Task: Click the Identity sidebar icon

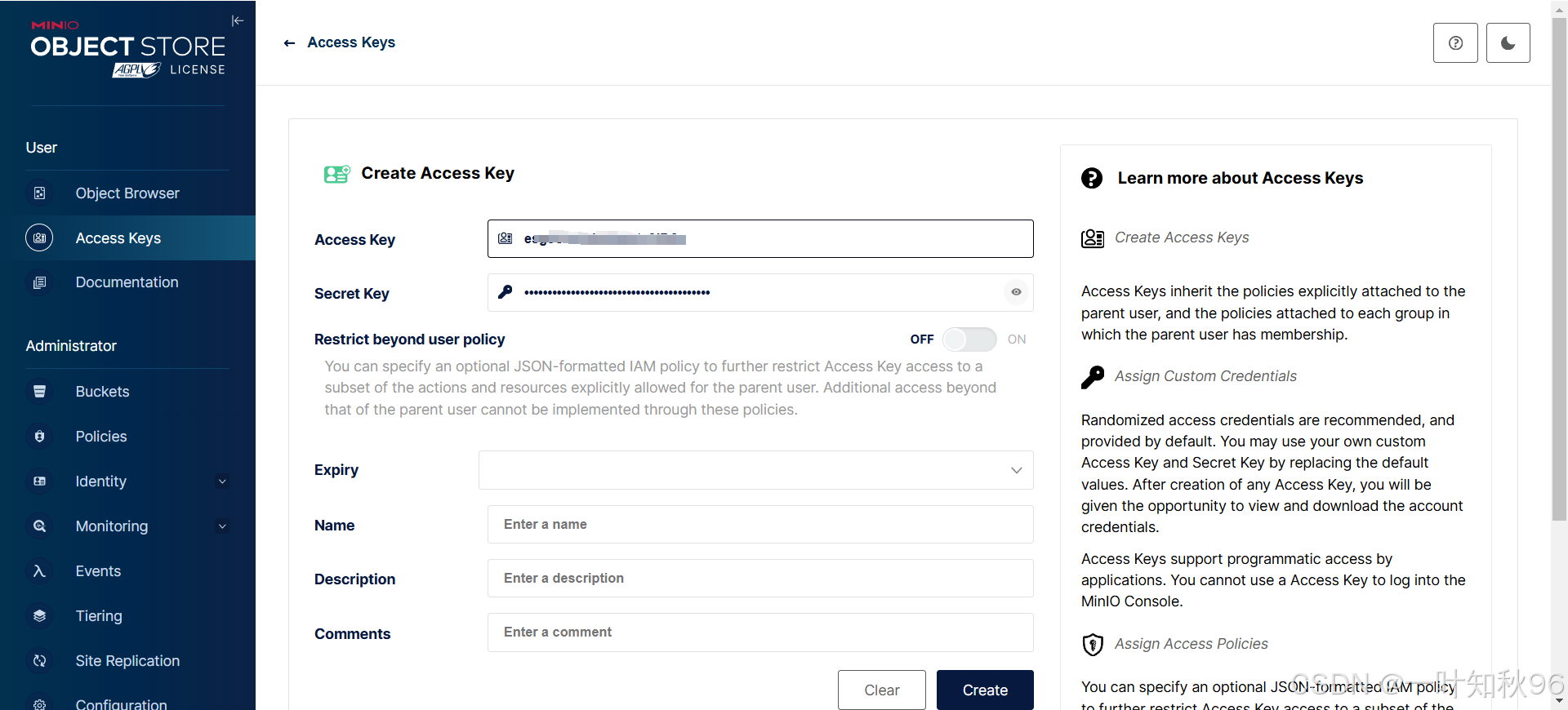Action: point(39,481)
